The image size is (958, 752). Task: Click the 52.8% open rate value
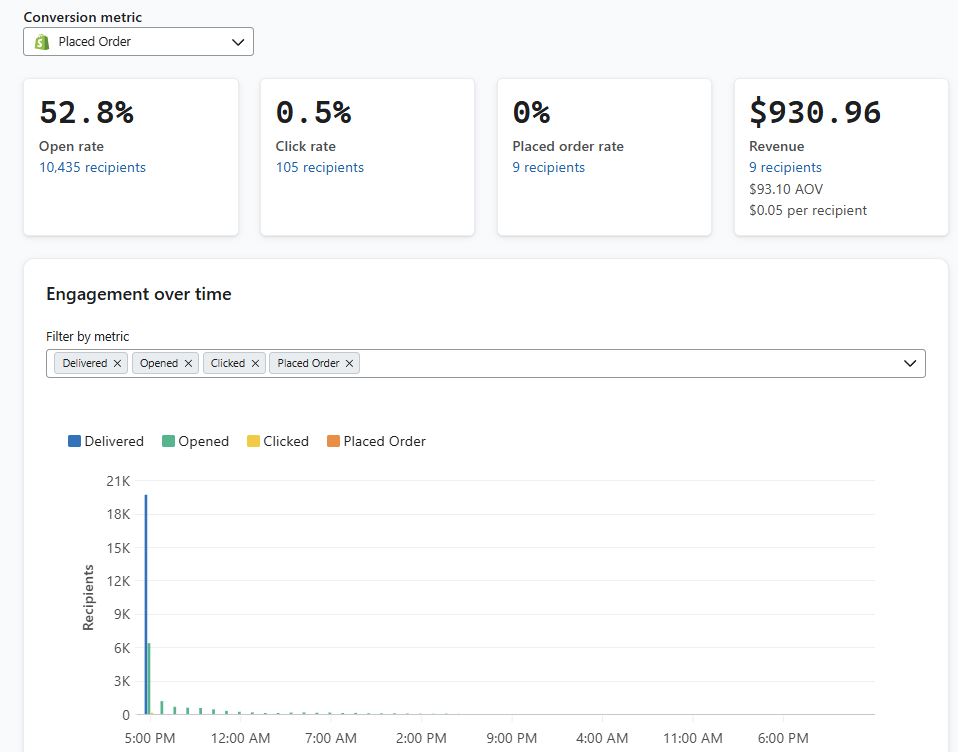[86, 112]
